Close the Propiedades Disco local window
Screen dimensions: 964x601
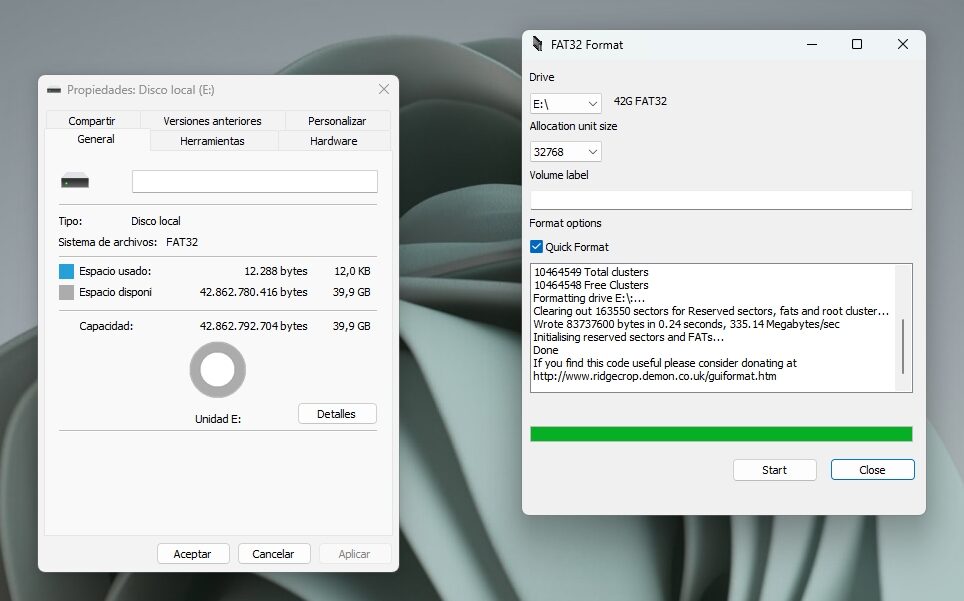point(384,90)
